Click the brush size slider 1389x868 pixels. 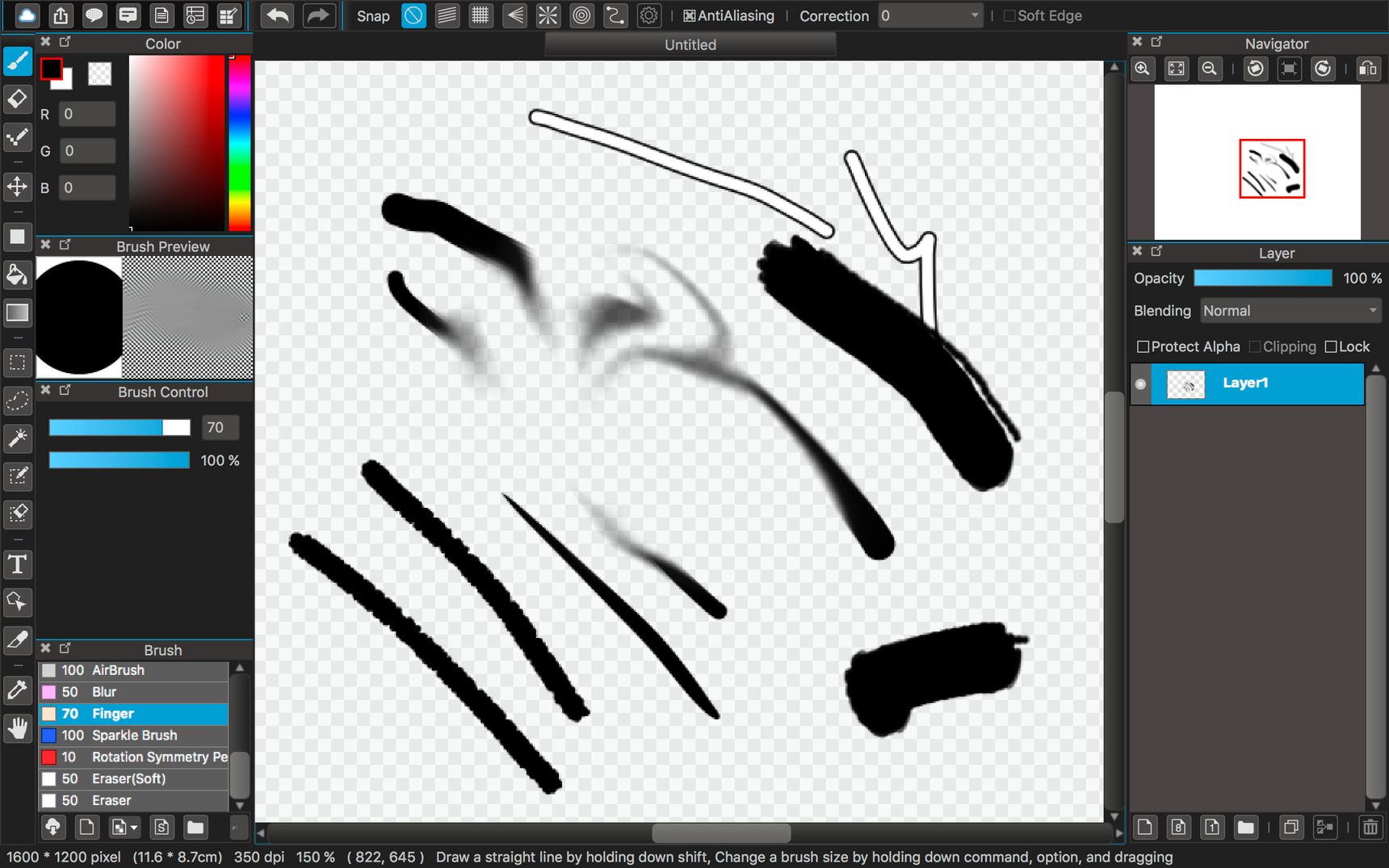pyautogui.click(x=120, y=428)
